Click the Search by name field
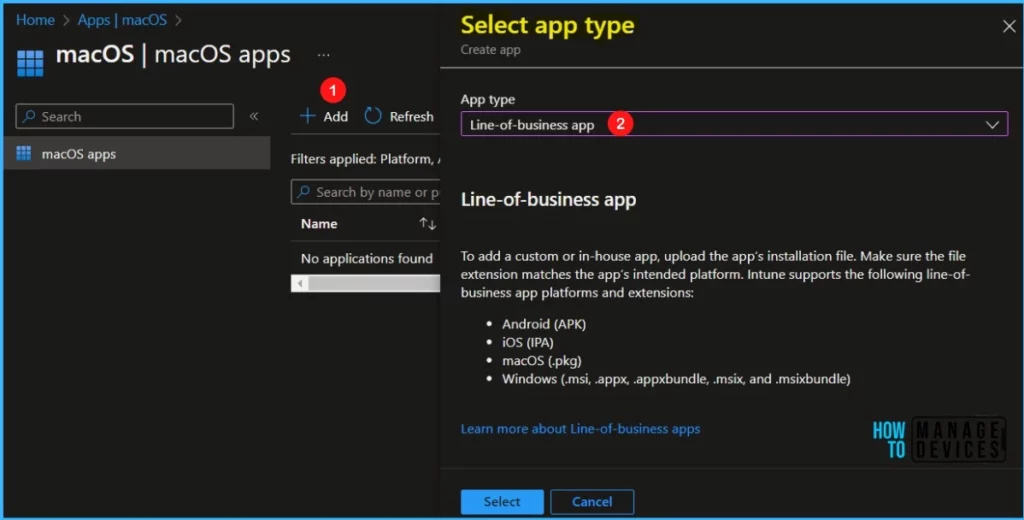1024x520 pixels. pyautogui.click(x=366, y=192)
